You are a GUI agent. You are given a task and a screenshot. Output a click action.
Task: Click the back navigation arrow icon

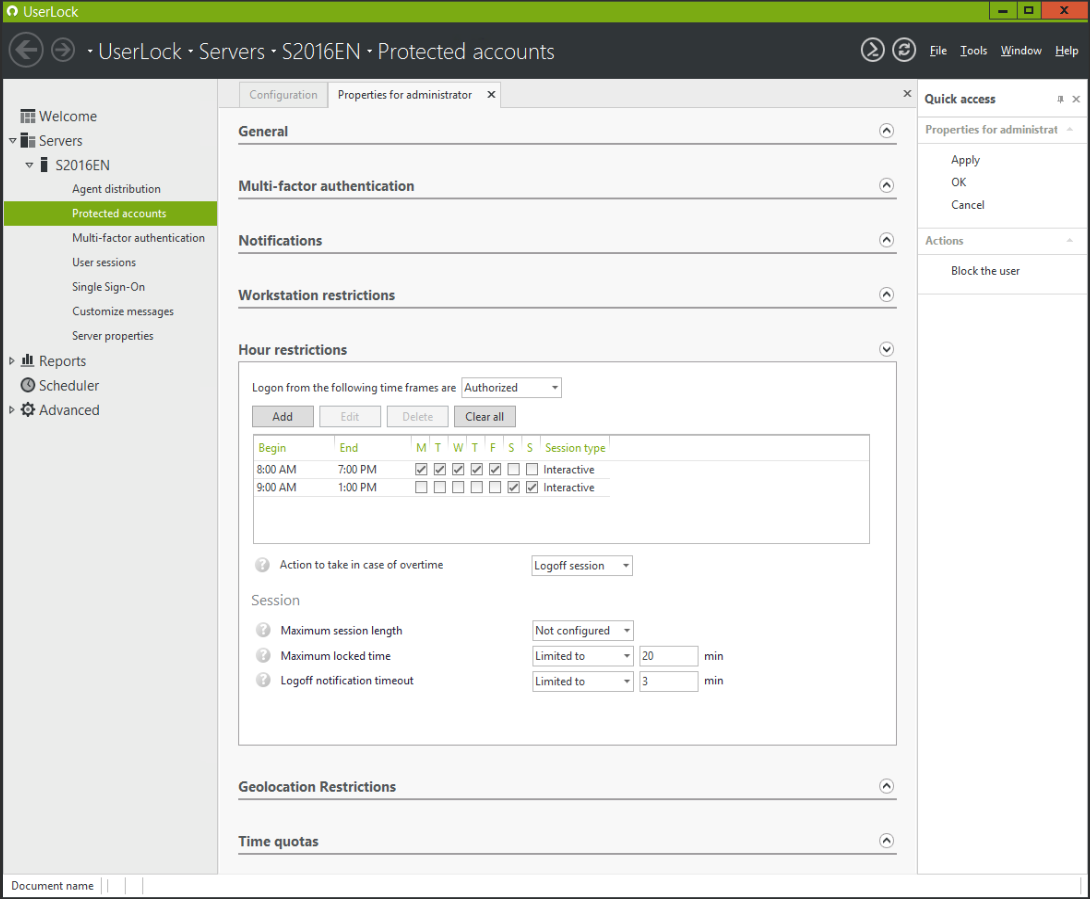[26, 51]
